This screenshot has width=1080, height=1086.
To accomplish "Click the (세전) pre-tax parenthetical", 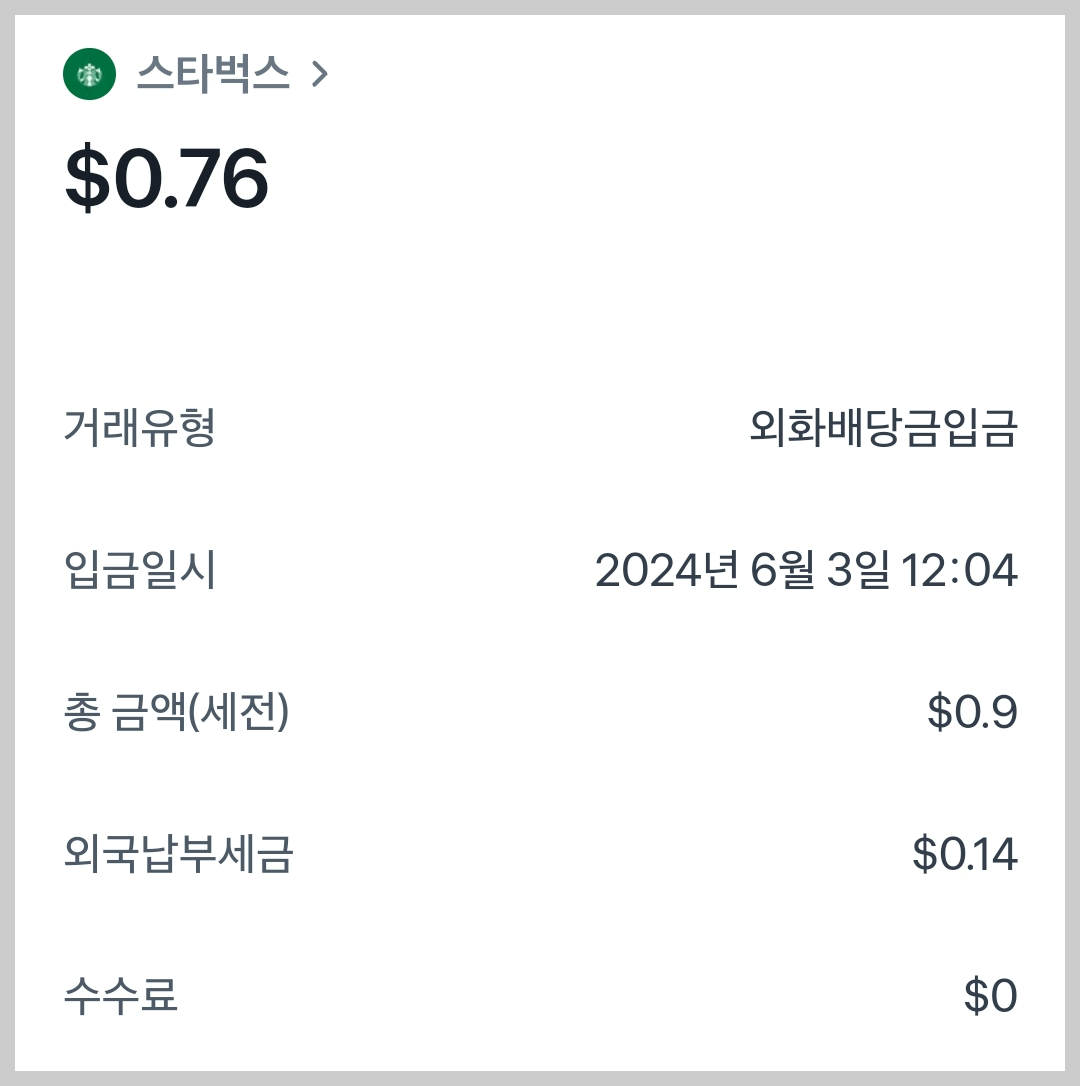I will (239, 712).
